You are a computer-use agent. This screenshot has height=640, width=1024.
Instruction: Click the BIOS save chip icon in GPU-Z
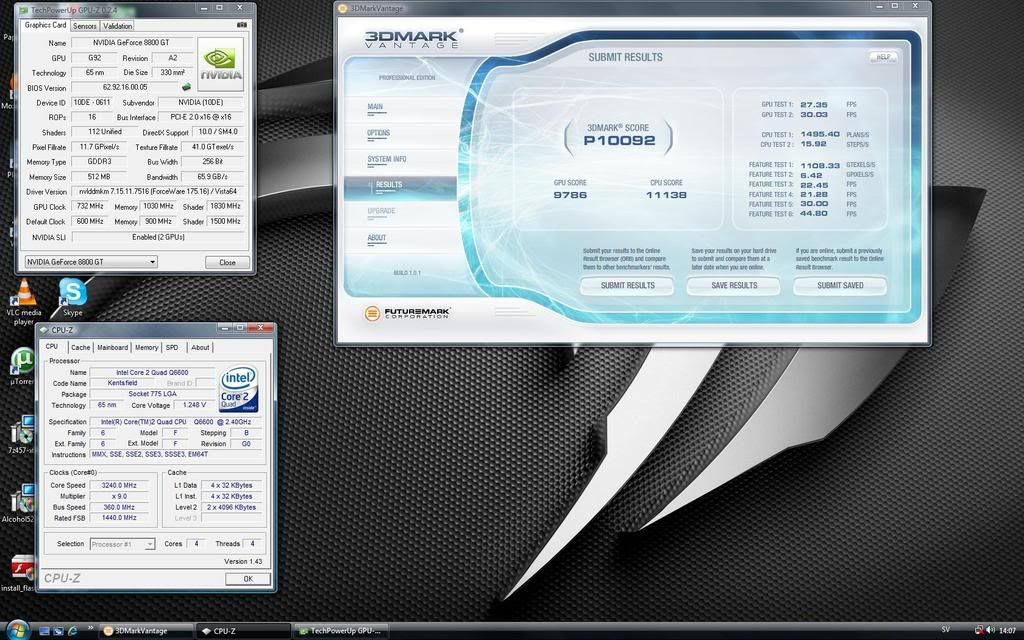[186, 87]
